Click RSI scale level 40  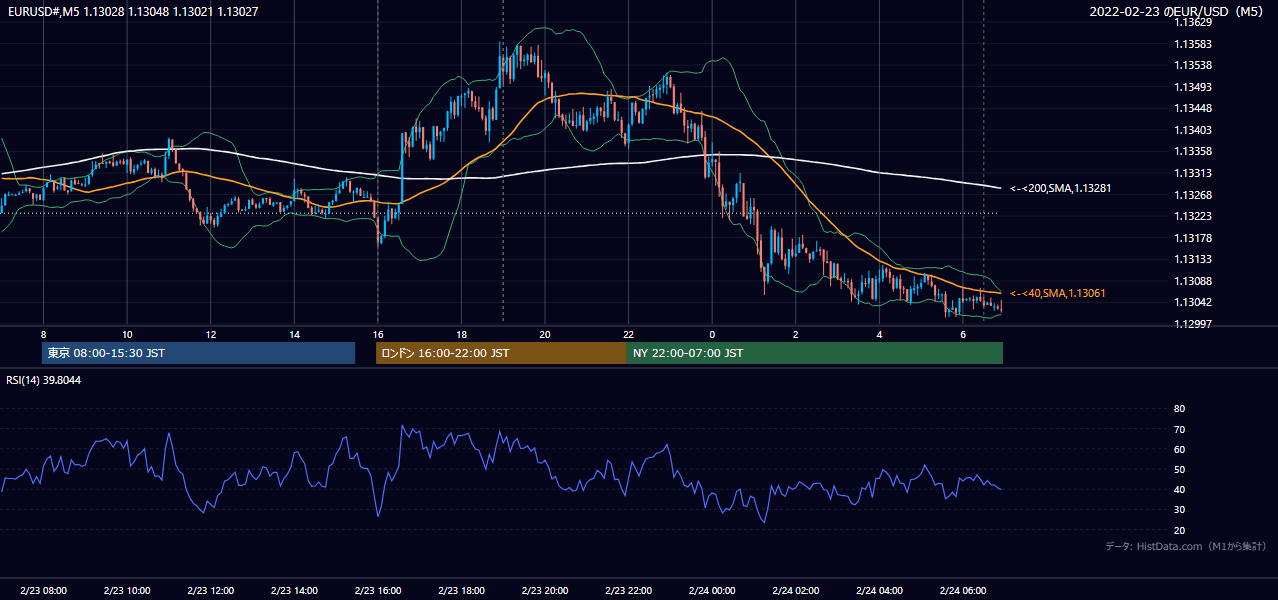[1179, 490]
